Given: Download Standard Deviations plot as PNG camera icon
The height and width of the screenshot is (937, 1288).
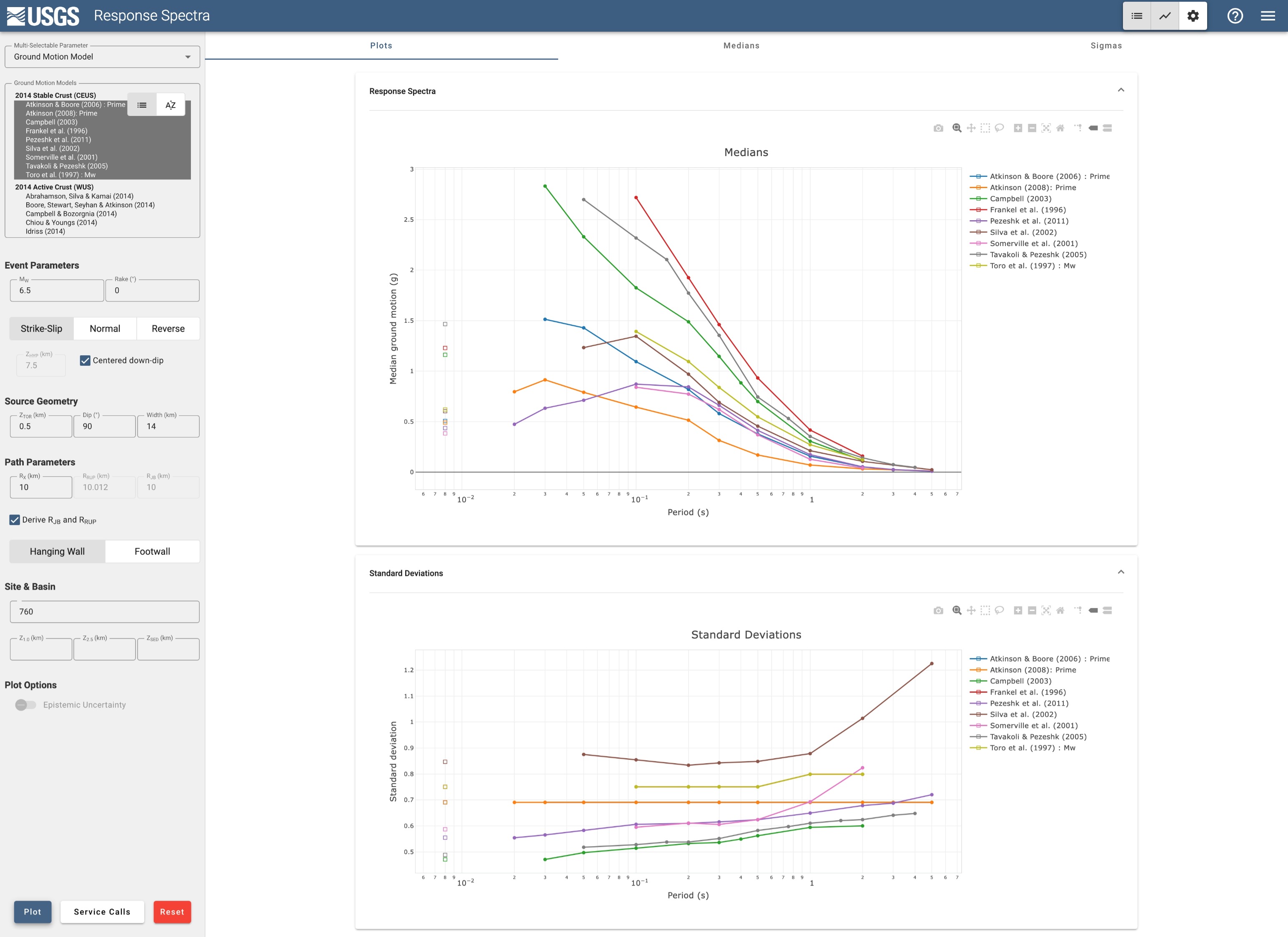Looking at the screenshot, I should 938,611.
